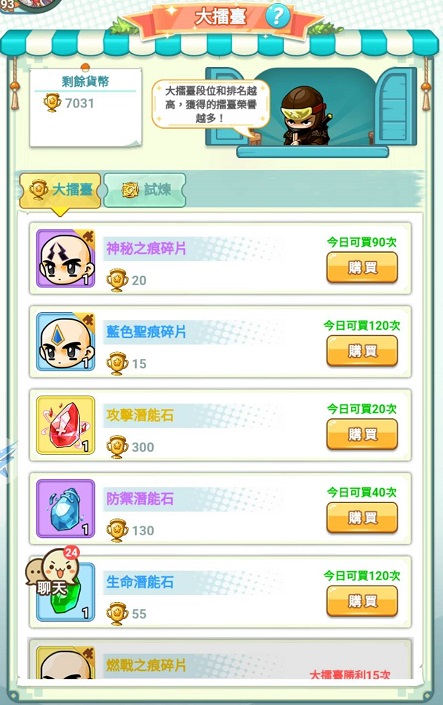
Task: Tap the 剩餘貨幣 balance note
Action: pos(85,107)
